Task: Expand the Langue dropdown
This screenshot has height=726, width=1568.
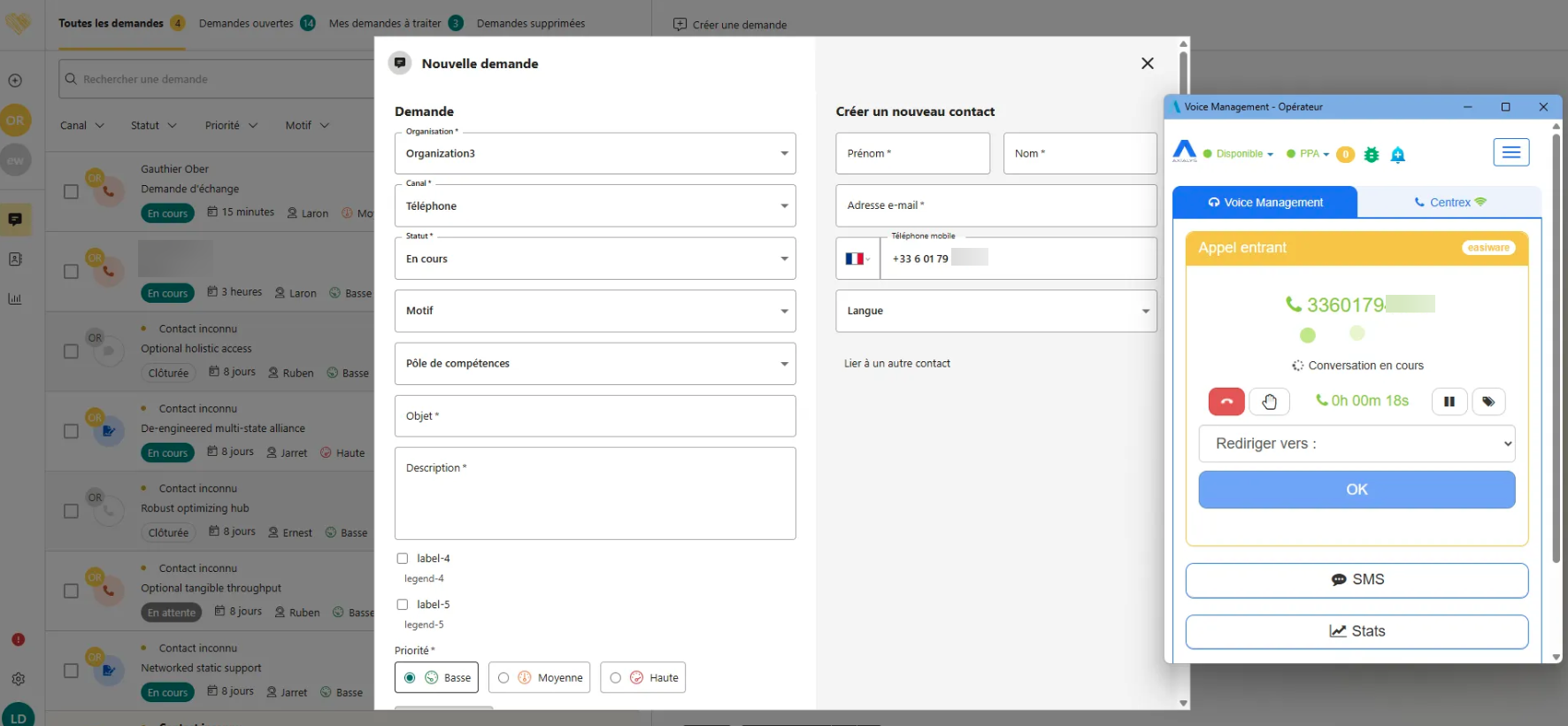Action: (x=995, y=311)
